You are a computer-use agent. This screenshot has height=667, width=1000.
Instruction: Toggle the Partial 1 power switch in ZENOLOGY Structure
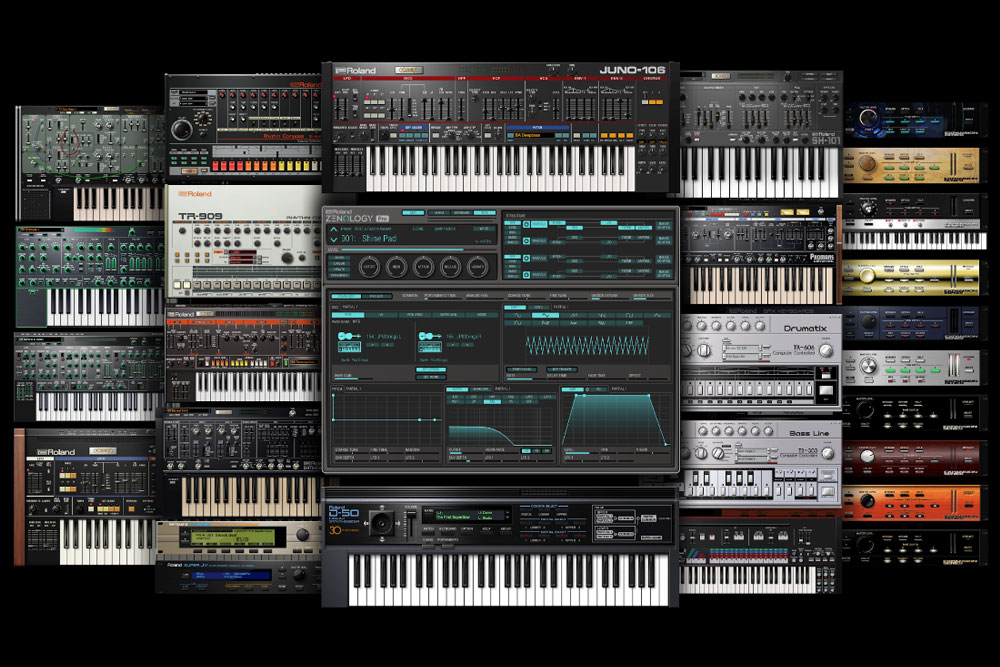(526, 224)
